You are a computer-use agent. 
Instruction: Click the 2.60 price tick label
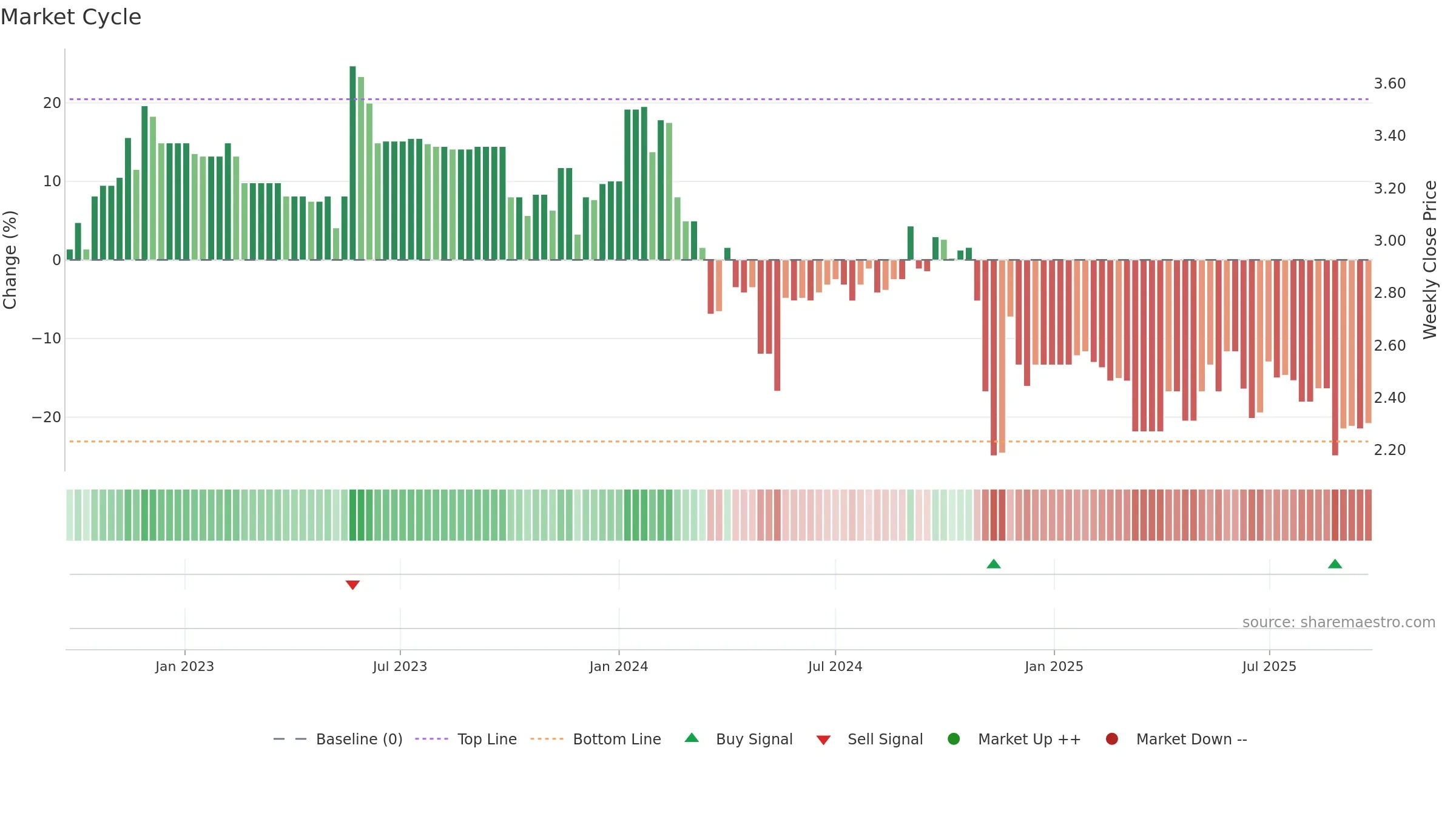[1390, 346]
